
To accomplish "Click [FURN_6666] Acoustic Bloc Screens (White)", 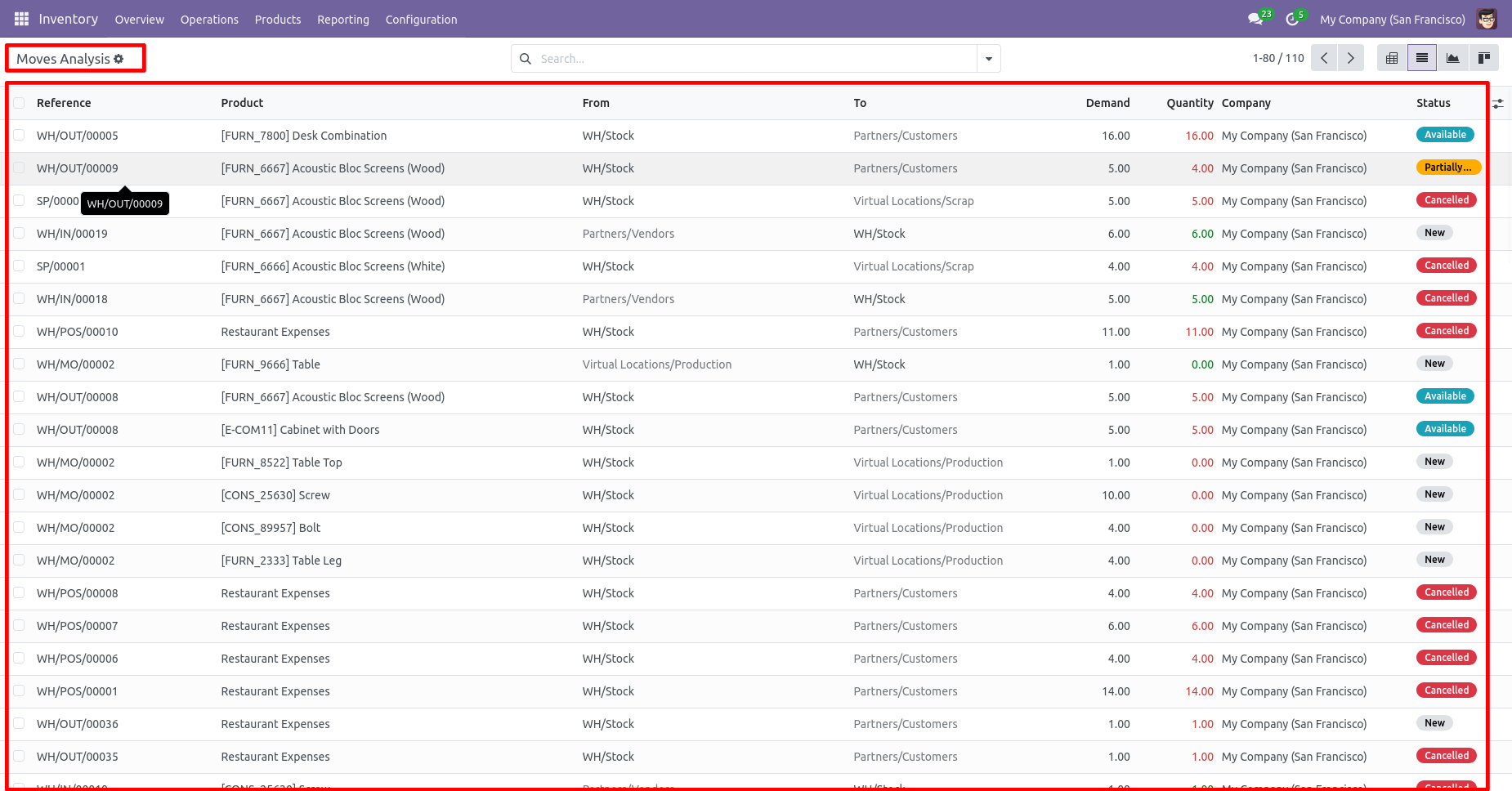I will coord(333,266).
